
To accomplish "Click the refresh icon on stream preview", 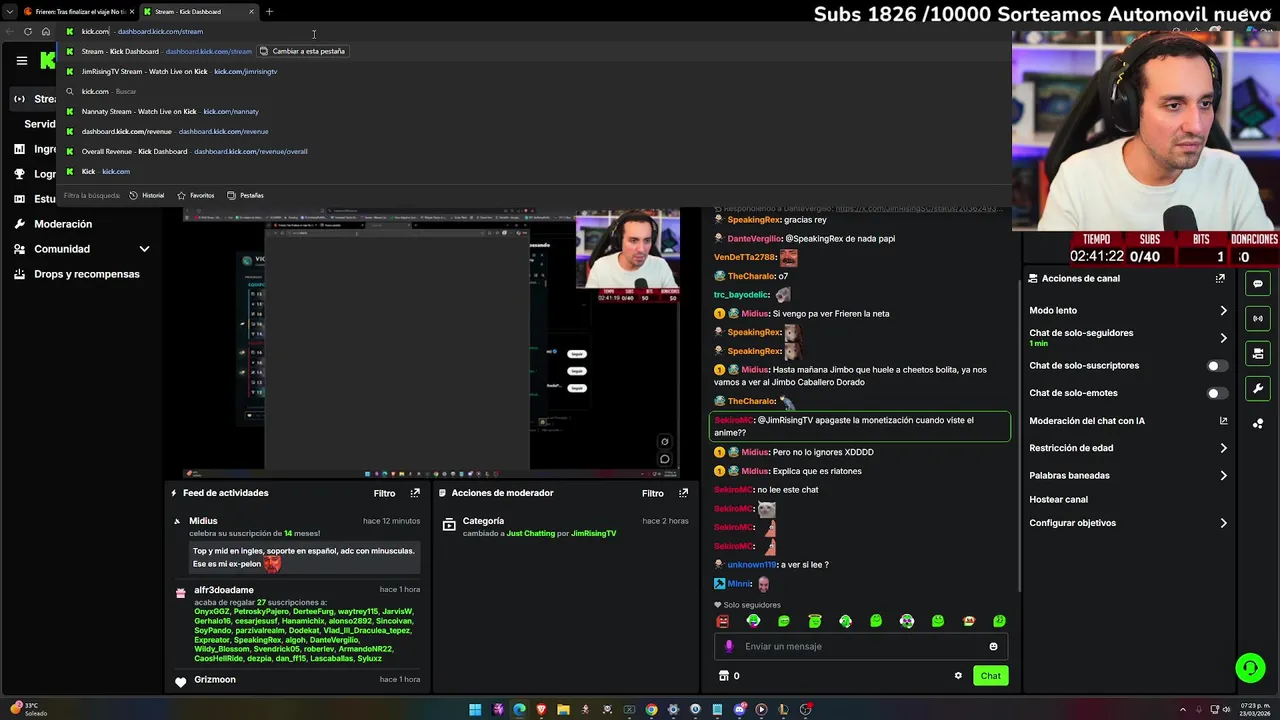I will 664,442.
